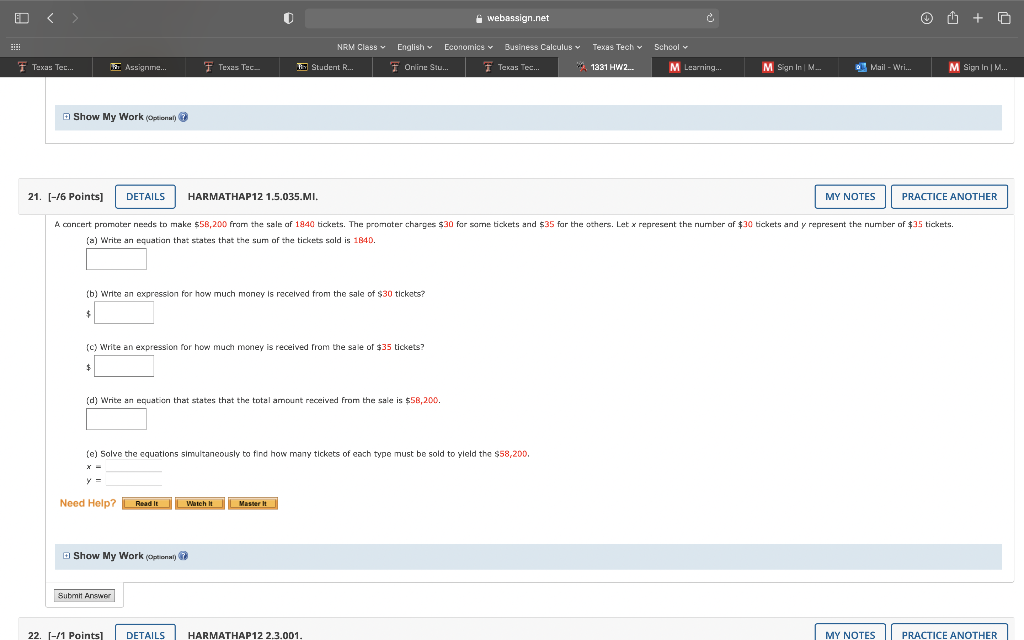This screenshot has width=1024, height=640.
Task: Open PRACTICE ANOTHER for question 21
Action: tap(949, 196)
